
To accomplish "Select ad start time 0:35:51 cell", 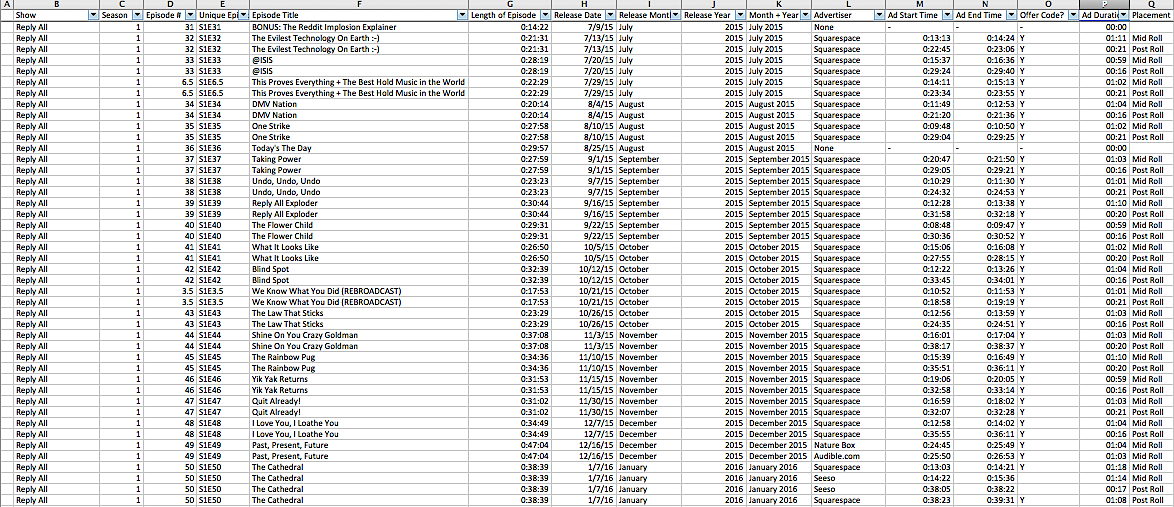I will 919,368.
